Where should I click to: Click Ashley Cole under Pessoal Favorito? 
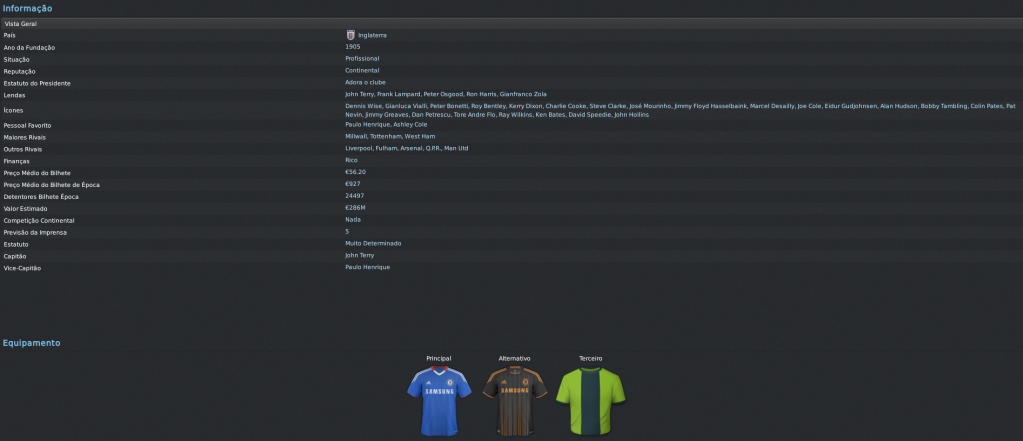[x=410, y=125]
